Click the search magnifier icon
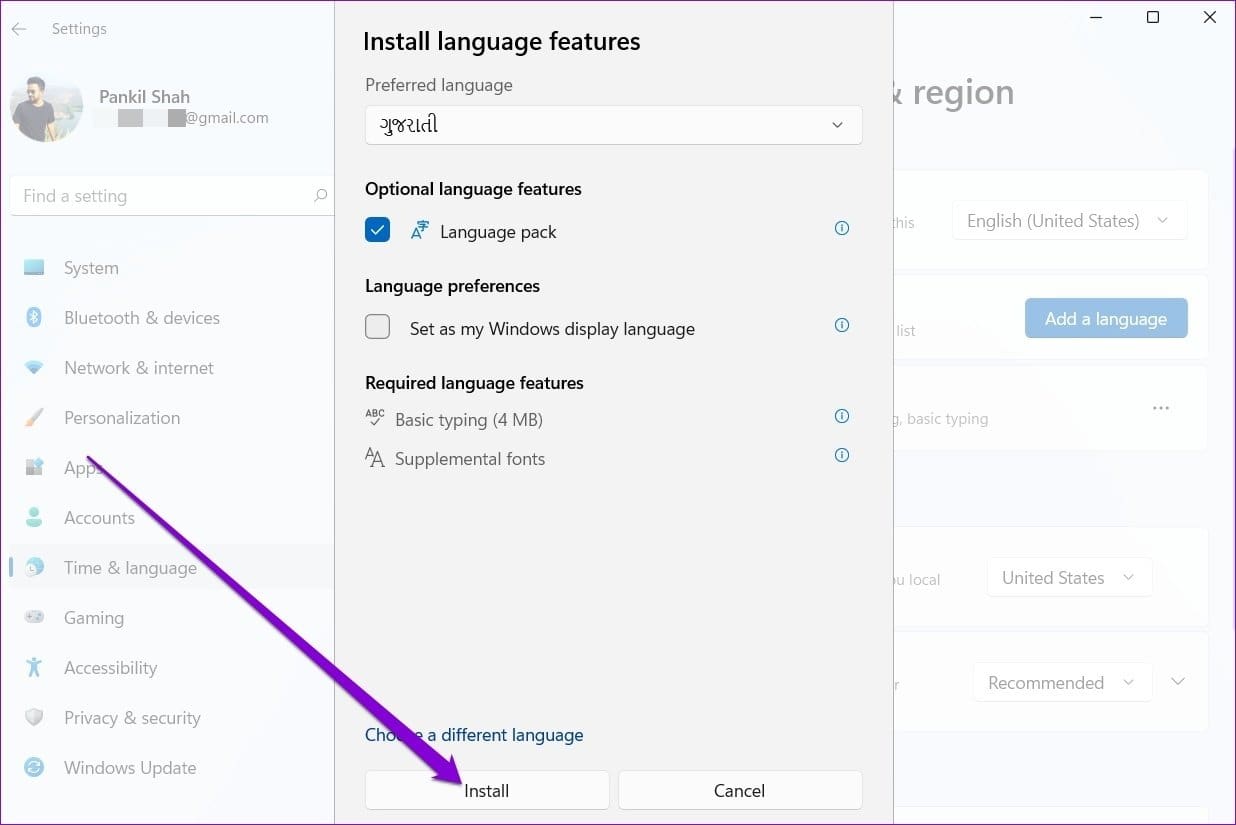The height and width of the screenshot is (825, 1236). pos(320,196)
